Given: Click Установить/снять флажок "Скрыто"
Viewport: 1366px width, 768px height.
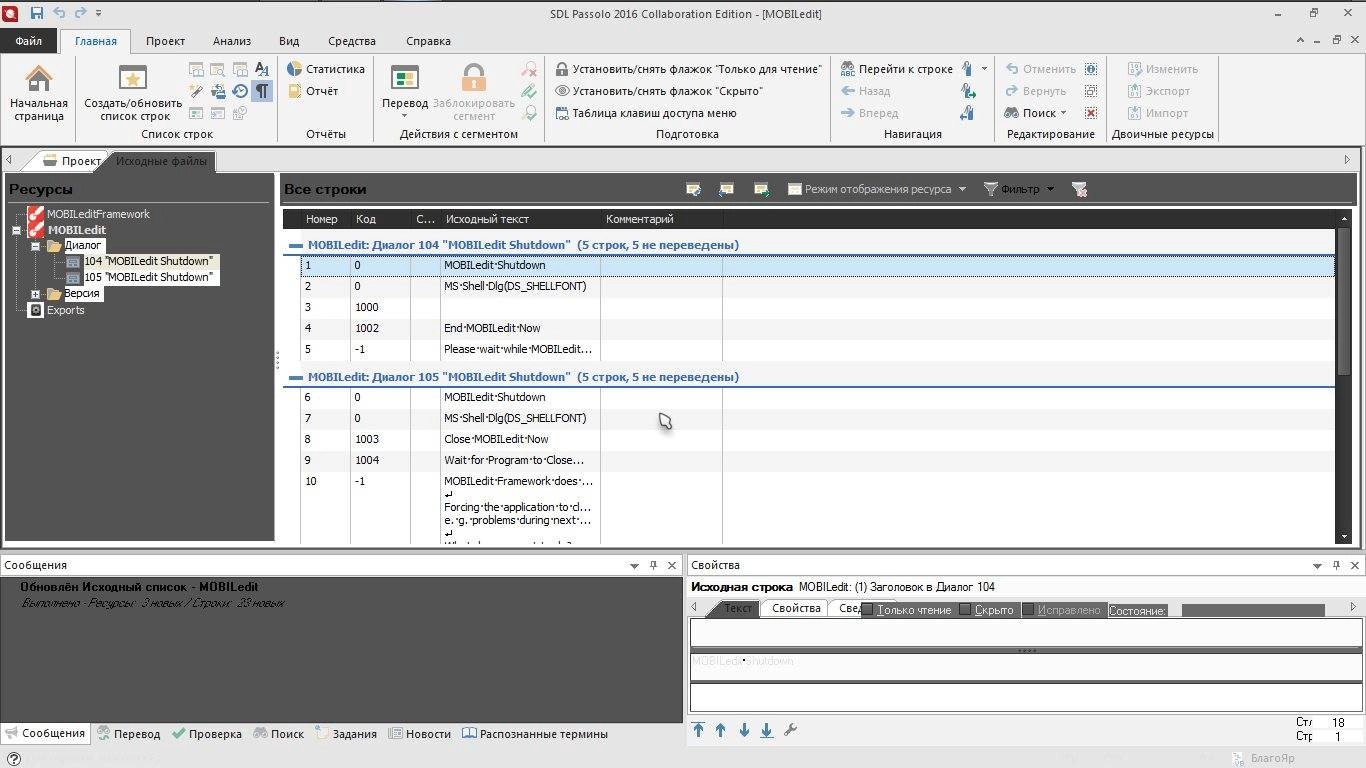Looking at the screenshot, I should point(659,91).
